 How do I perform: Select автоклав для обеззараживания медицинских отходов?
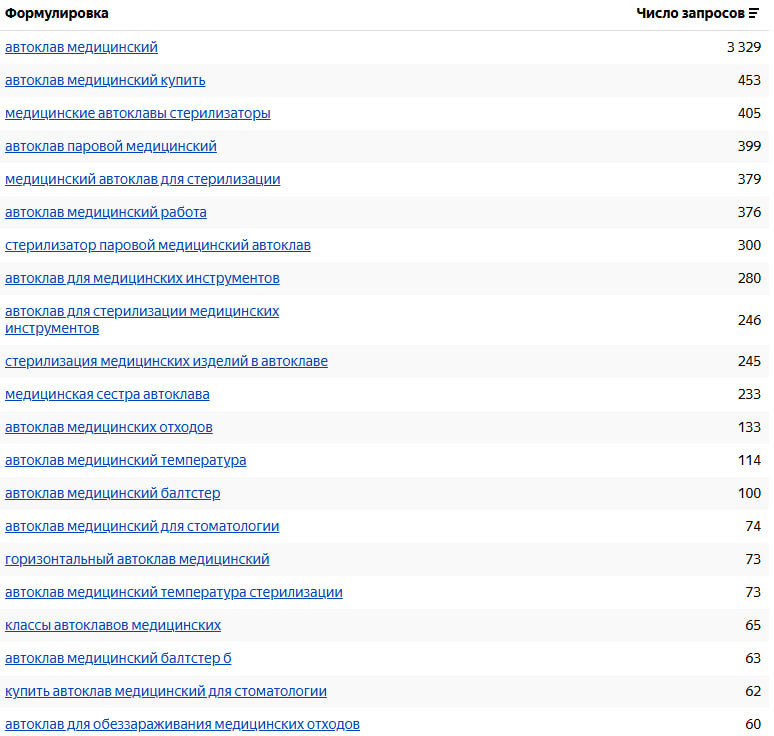[x=182, y=724]
